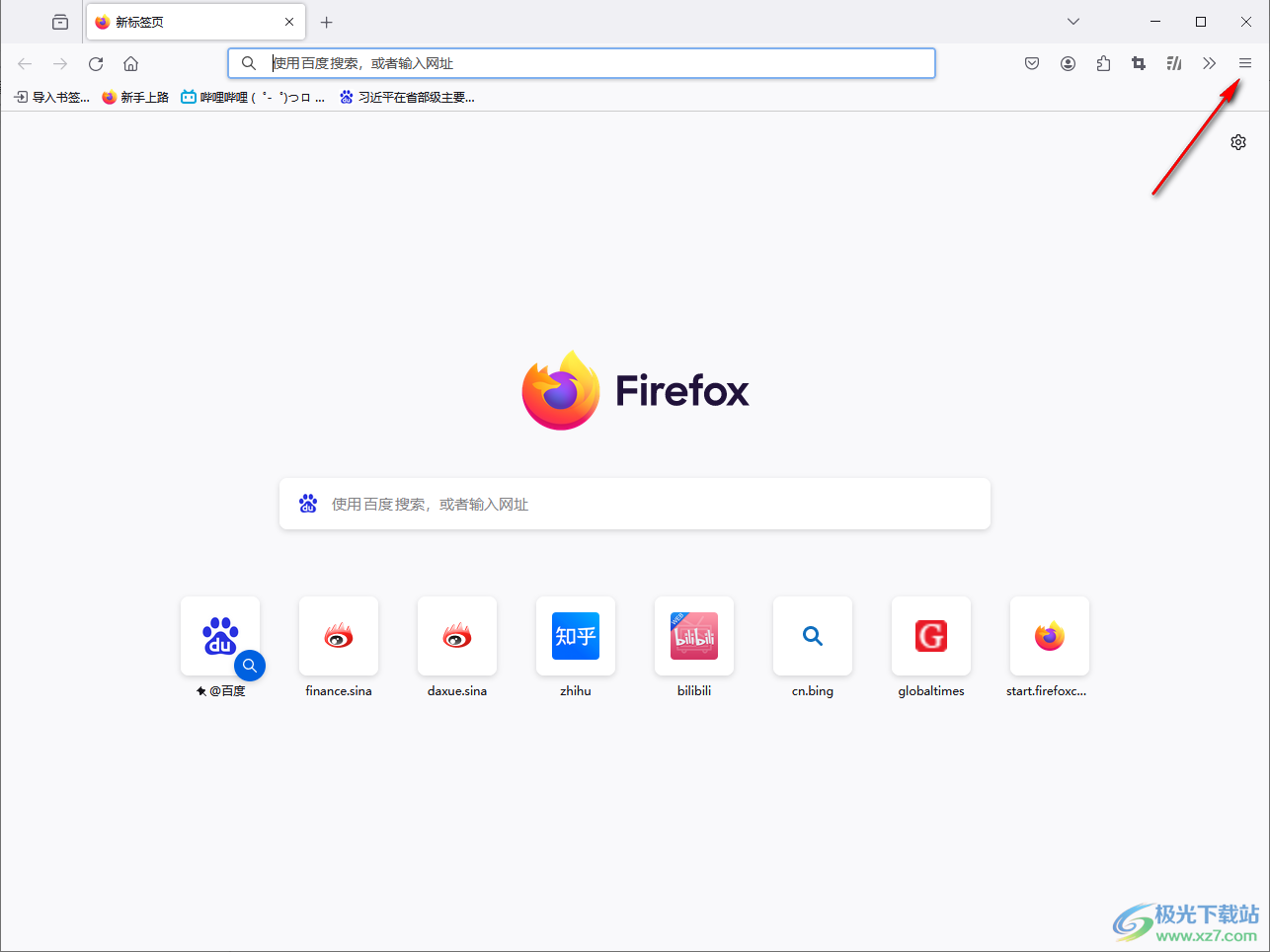Click the finance.sina label text

point(339,691)
